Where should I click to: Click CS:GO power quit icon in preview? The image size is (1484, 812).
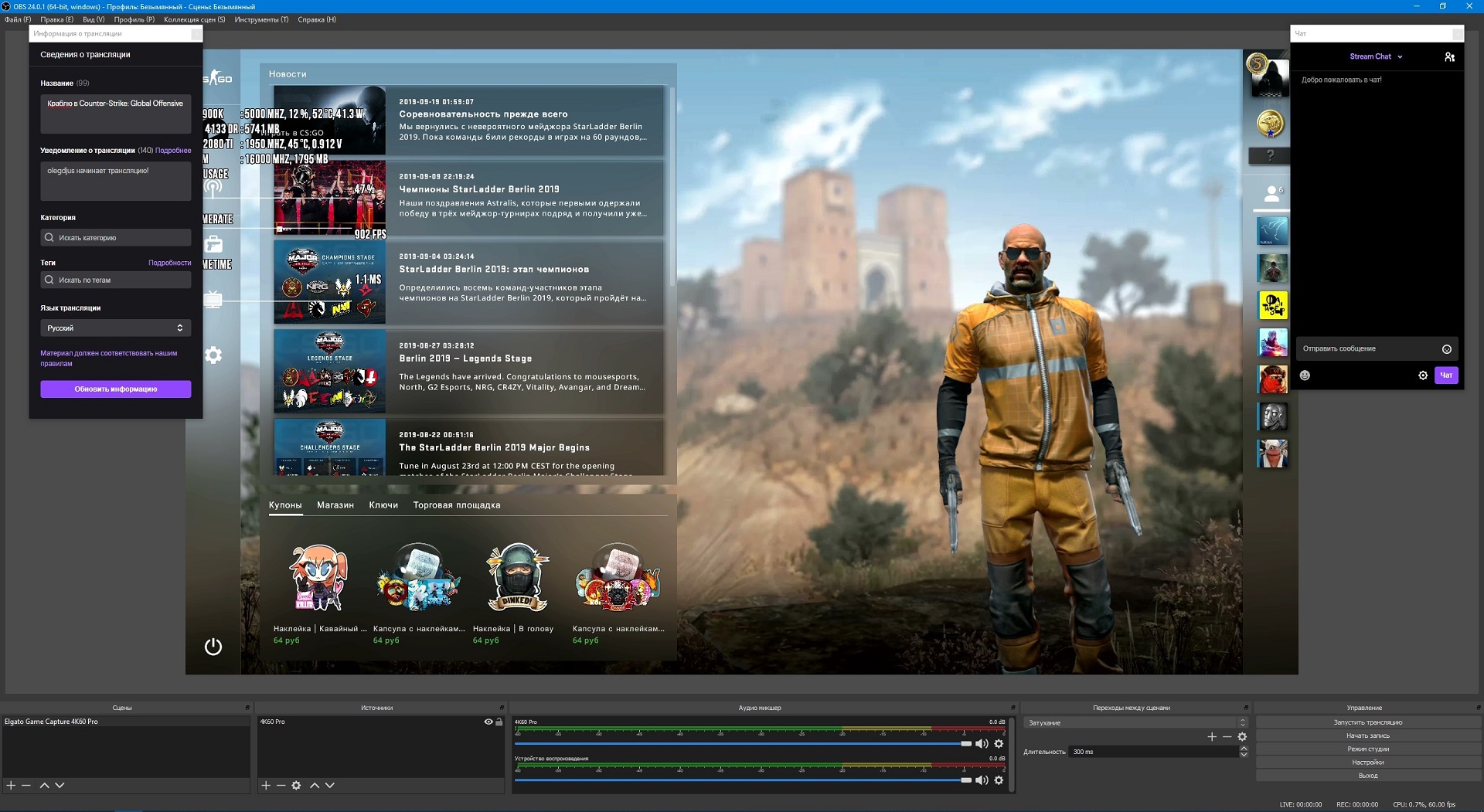[x=213, y=647]
